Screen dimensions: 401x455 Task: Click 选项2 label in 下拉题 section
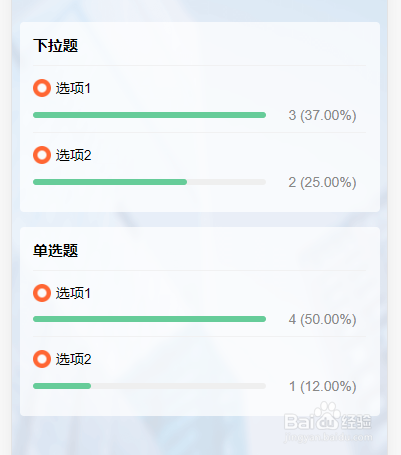[73, 155]
